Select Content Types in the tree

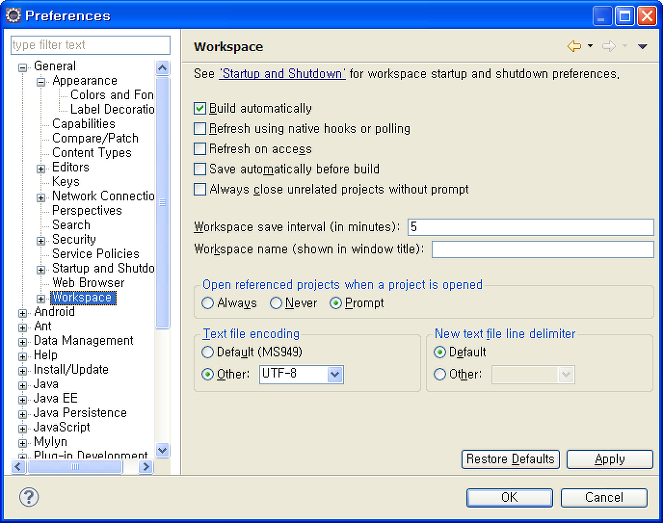pyautogui.click(x=92, y=153)
